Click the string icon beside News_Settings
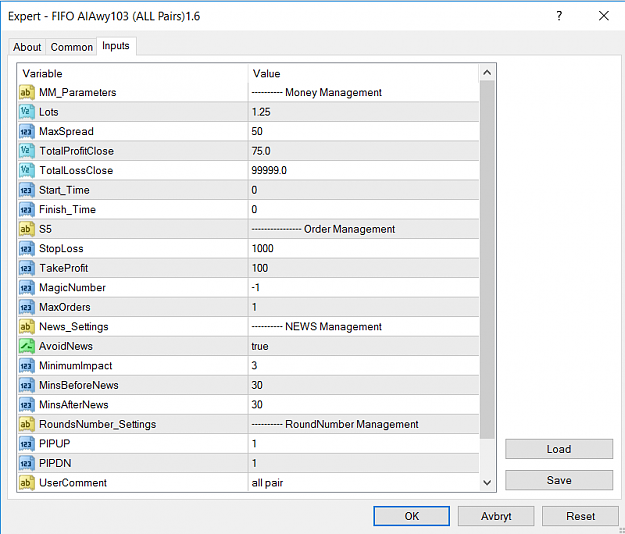 (x=26, y=327)
